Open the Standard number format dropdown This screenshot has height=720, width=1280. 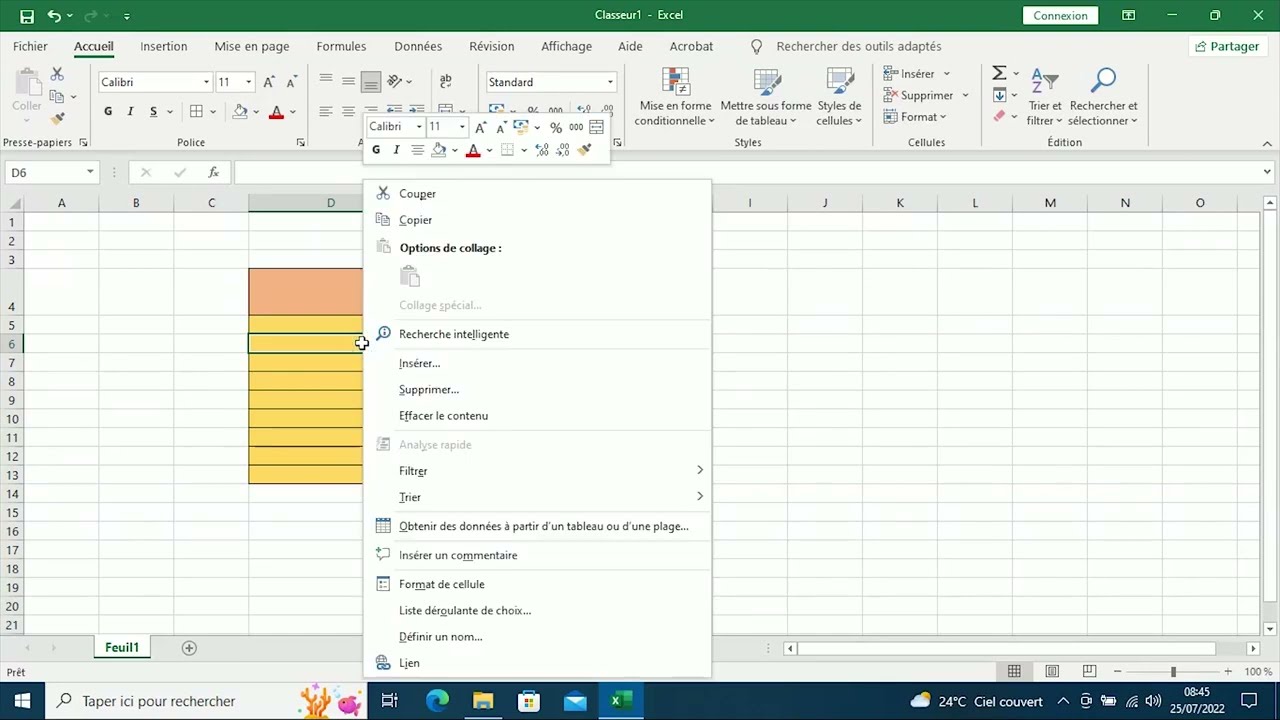pos(610,82)
